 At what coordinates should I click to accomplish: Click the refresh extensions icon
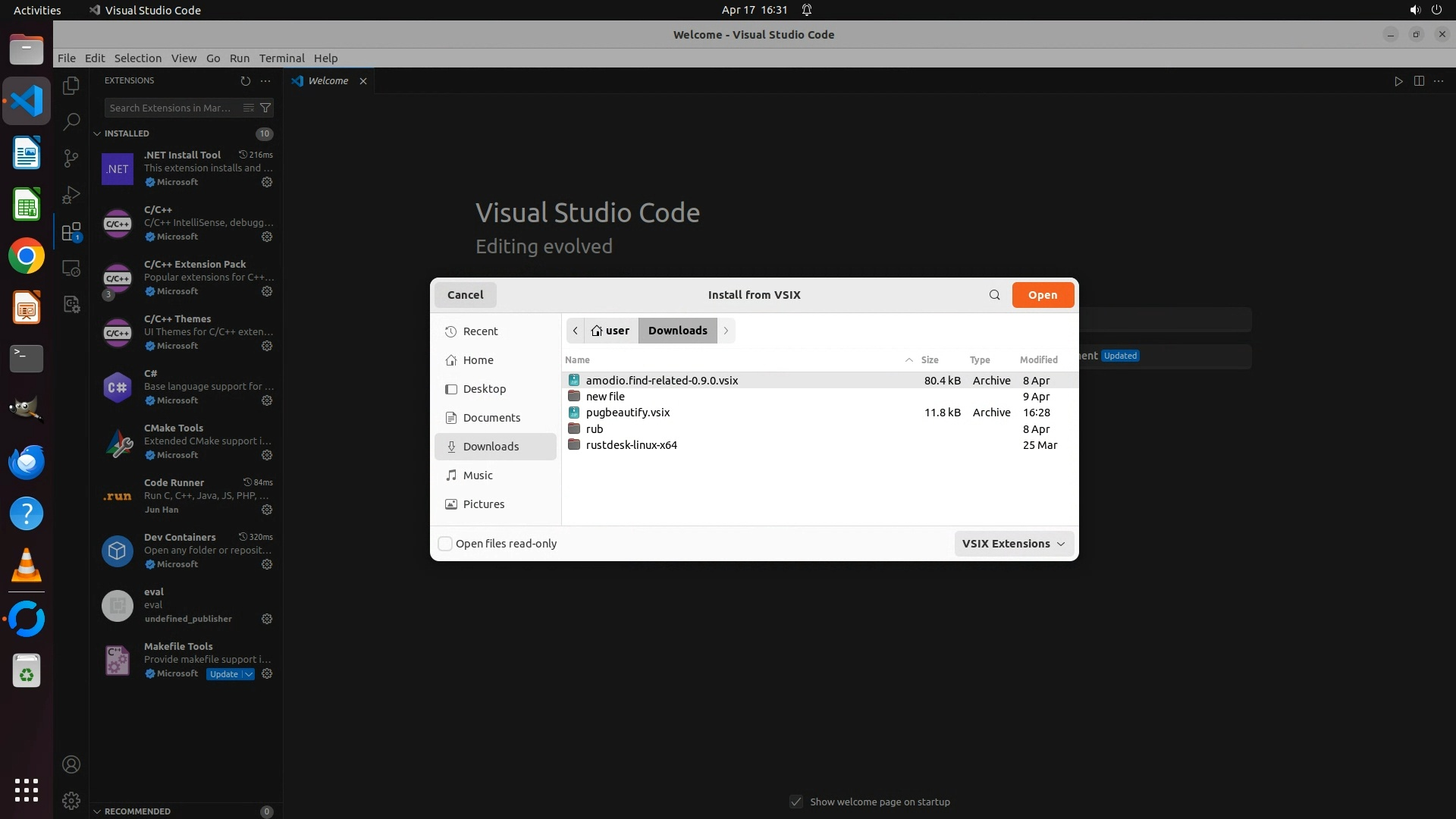[245, 80]
